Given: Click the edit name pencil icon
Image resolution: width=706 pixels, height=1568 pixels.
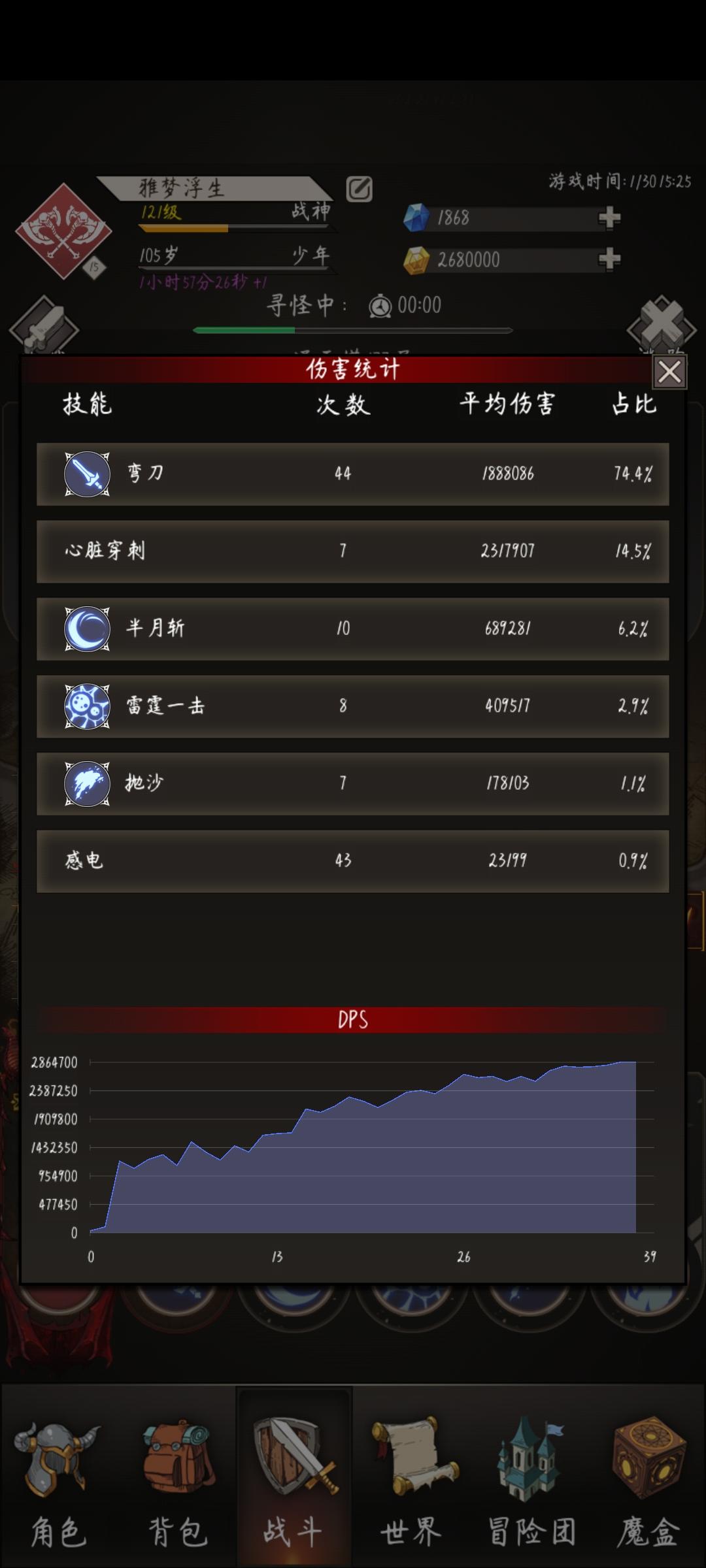Looking at the screenshot, I should coord(359,189).
